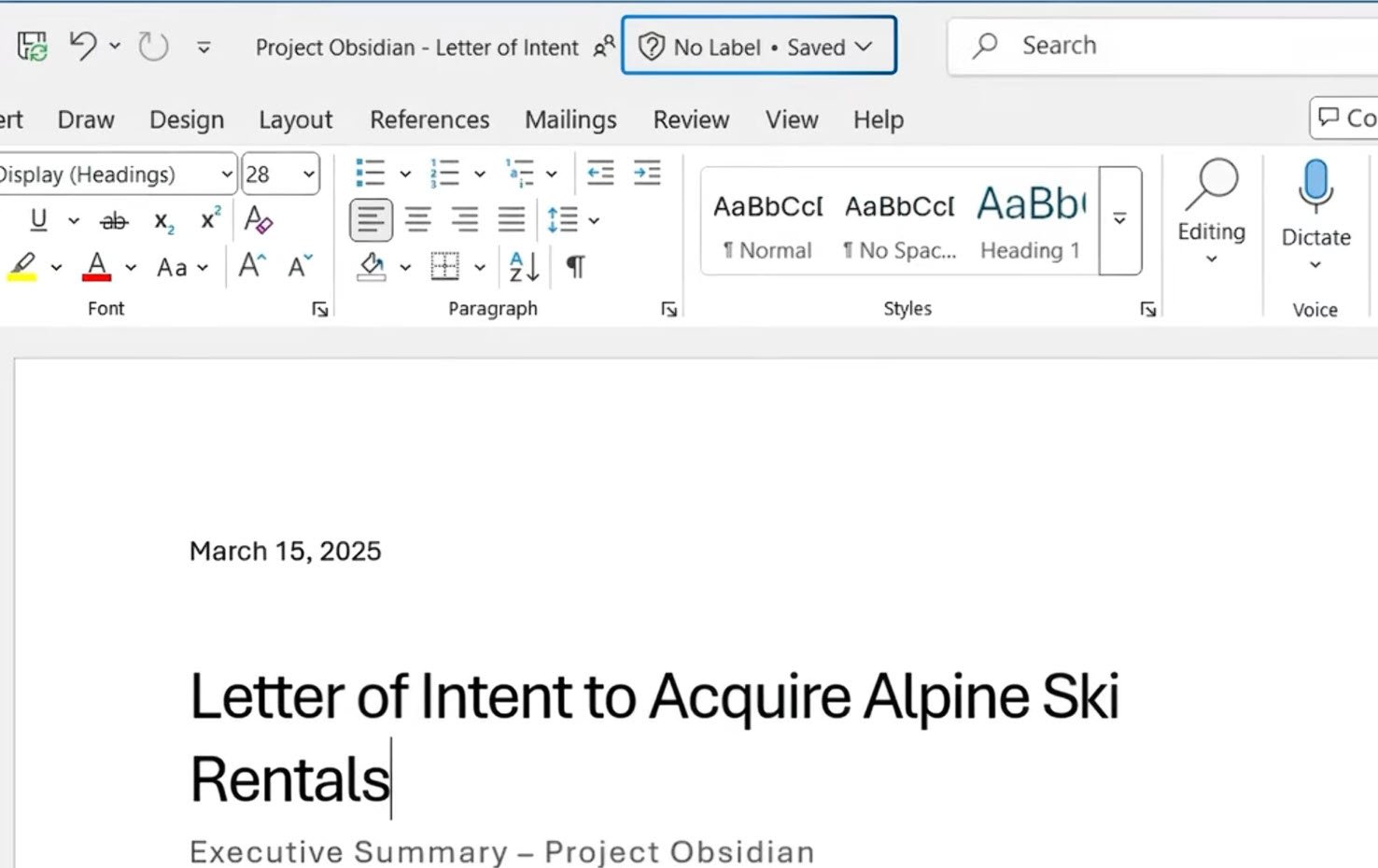Switch to the Mailings tab
The height and width of the screenshot is (868, 1378).
570,119
